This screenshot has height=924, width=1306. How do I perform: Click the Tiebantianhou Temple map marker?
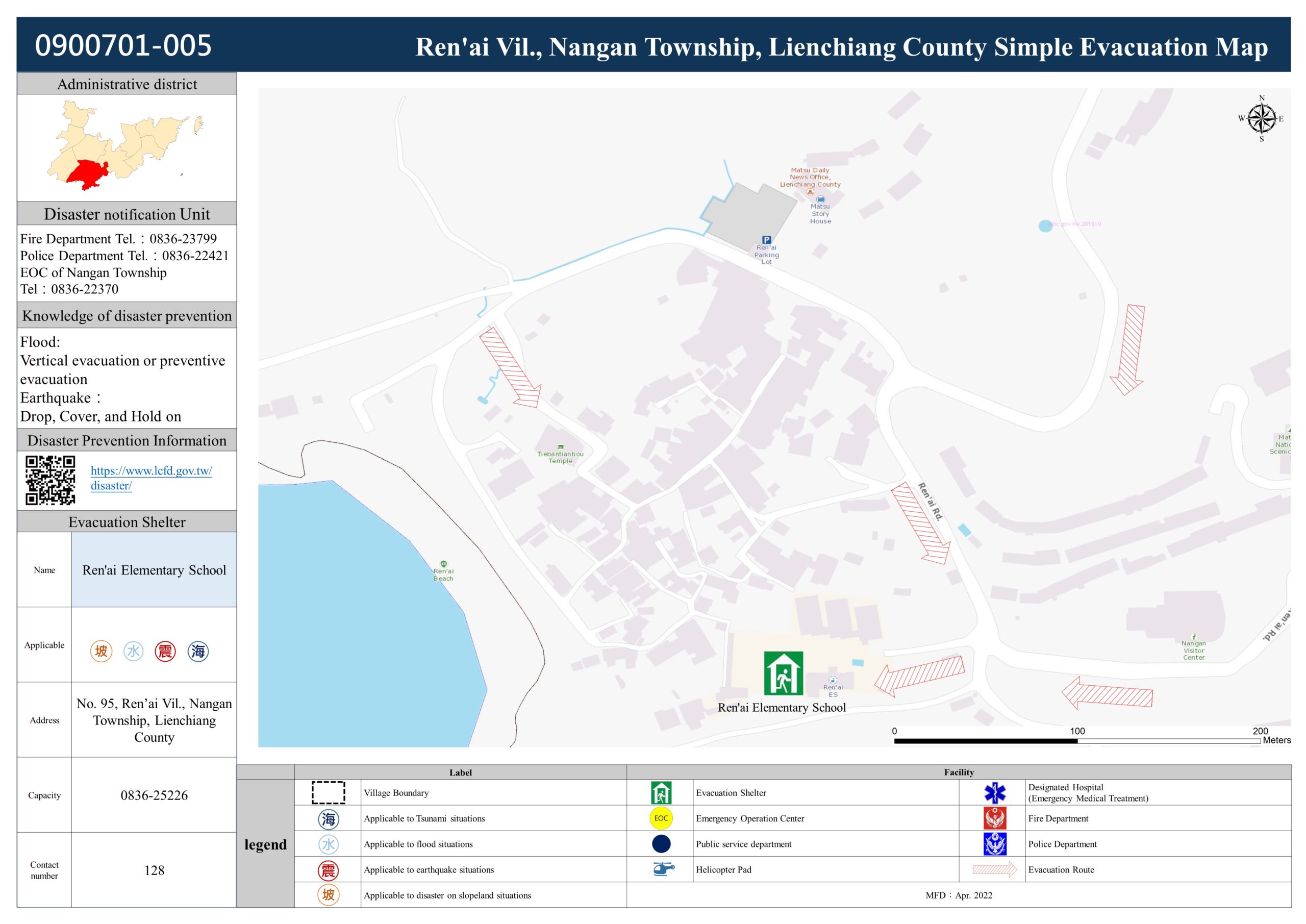coord(560,446)
